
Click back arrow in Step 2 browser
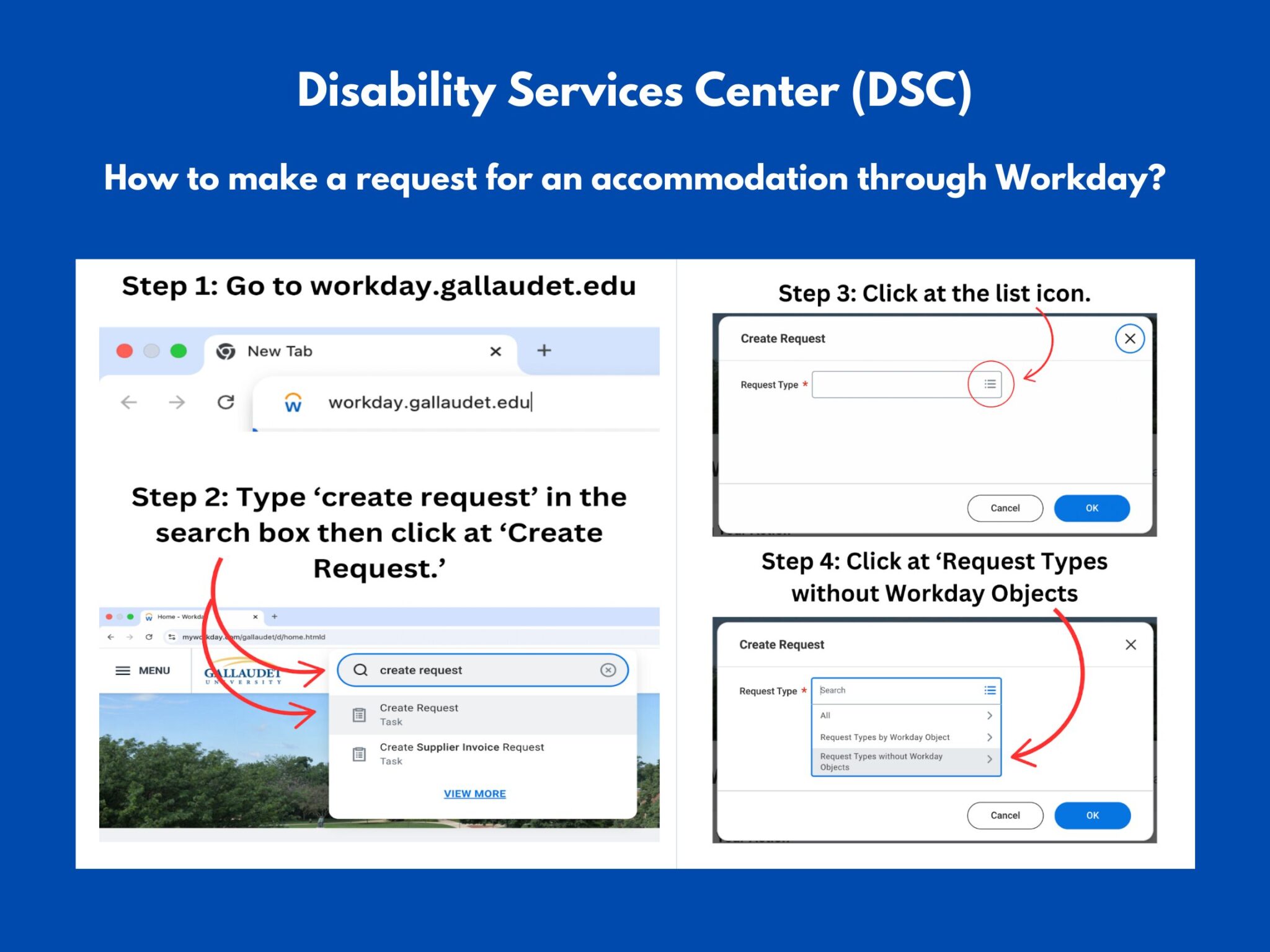[x=110, y=637]
